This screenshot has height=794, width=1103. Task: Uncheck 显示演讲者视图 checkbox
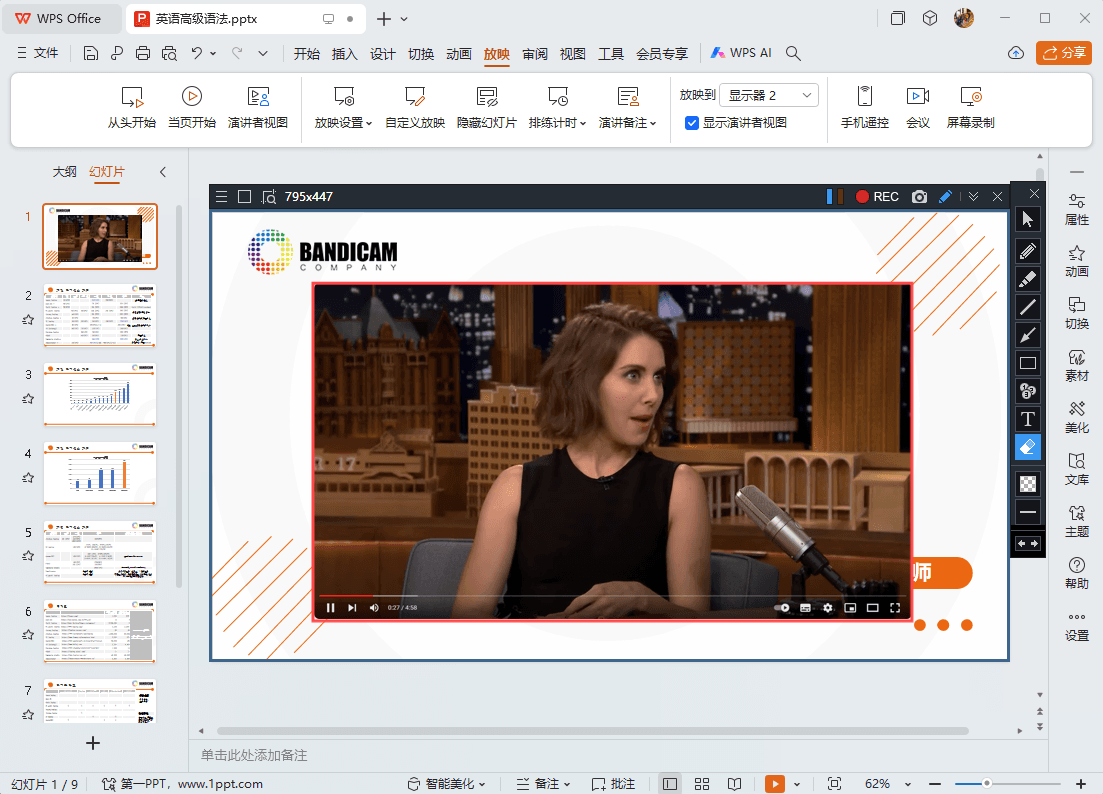(692, 123)
